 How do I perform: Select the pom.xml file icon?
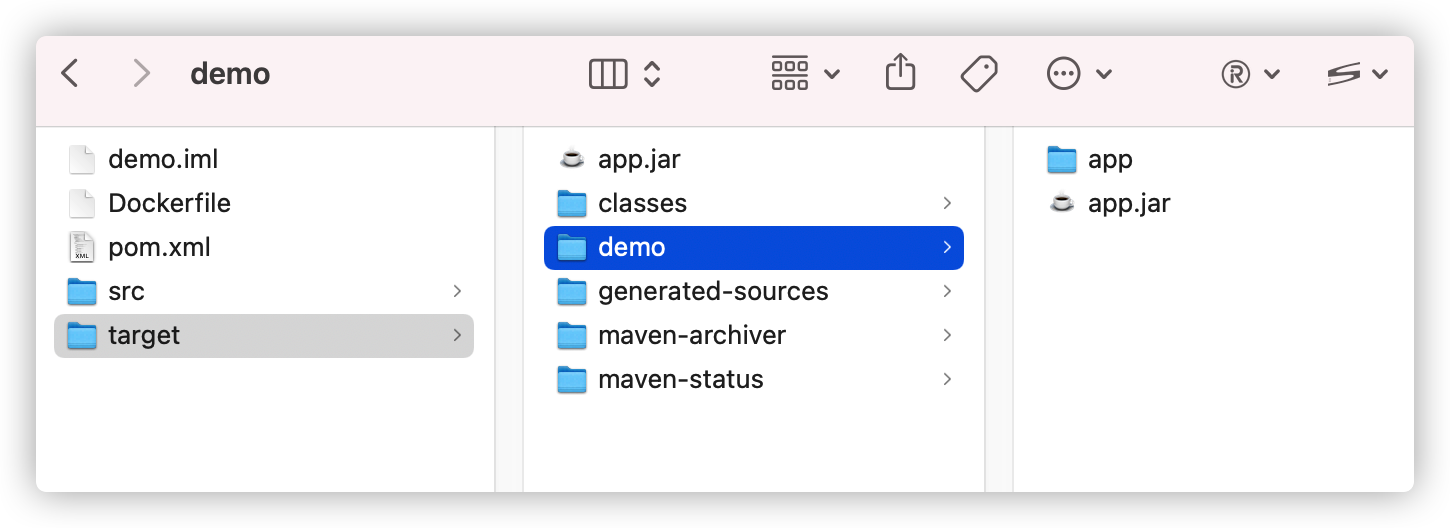(82, 247)
